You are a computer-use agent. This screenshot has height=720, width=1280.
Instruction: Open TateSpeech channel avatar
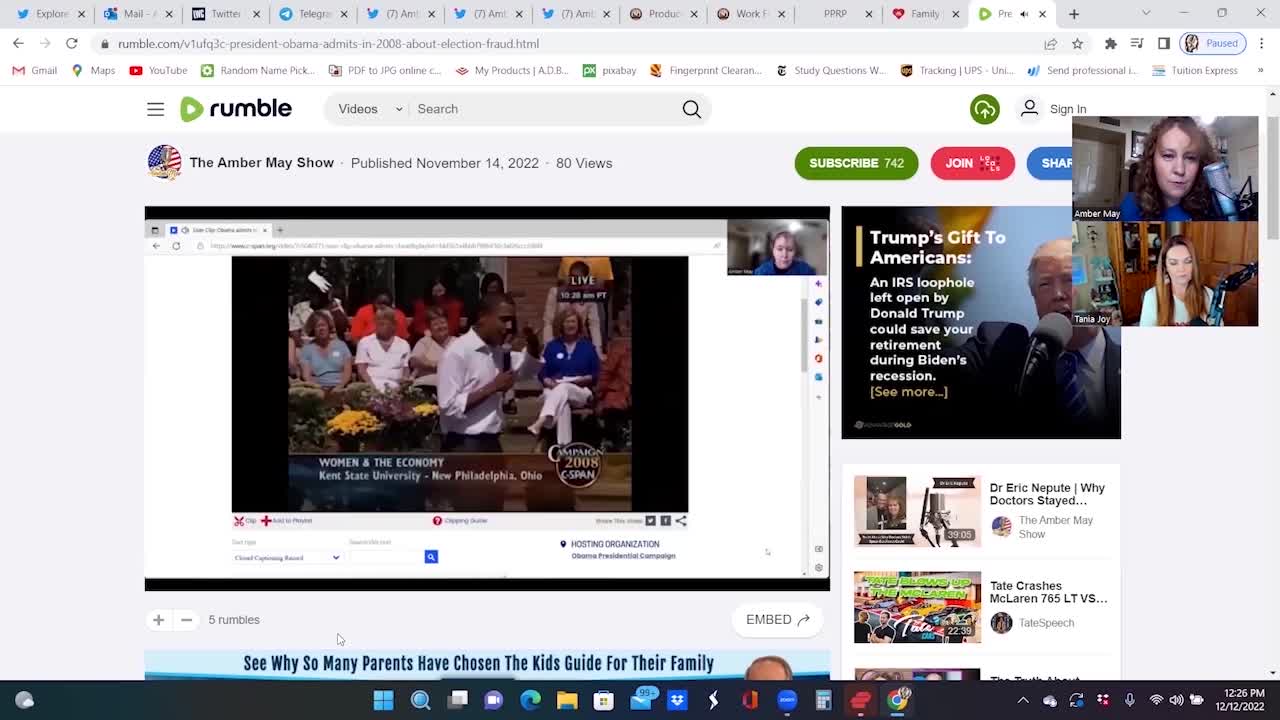click(x=1001, y=623)
